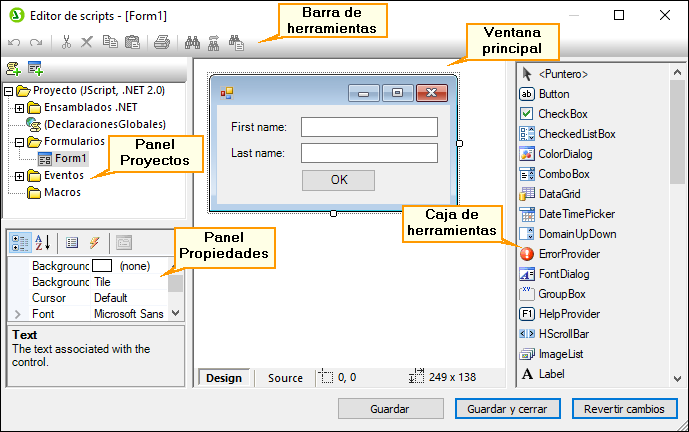Show events with lightning bolt icon
This screenshot has height=432, width=689.
[94, 242]
